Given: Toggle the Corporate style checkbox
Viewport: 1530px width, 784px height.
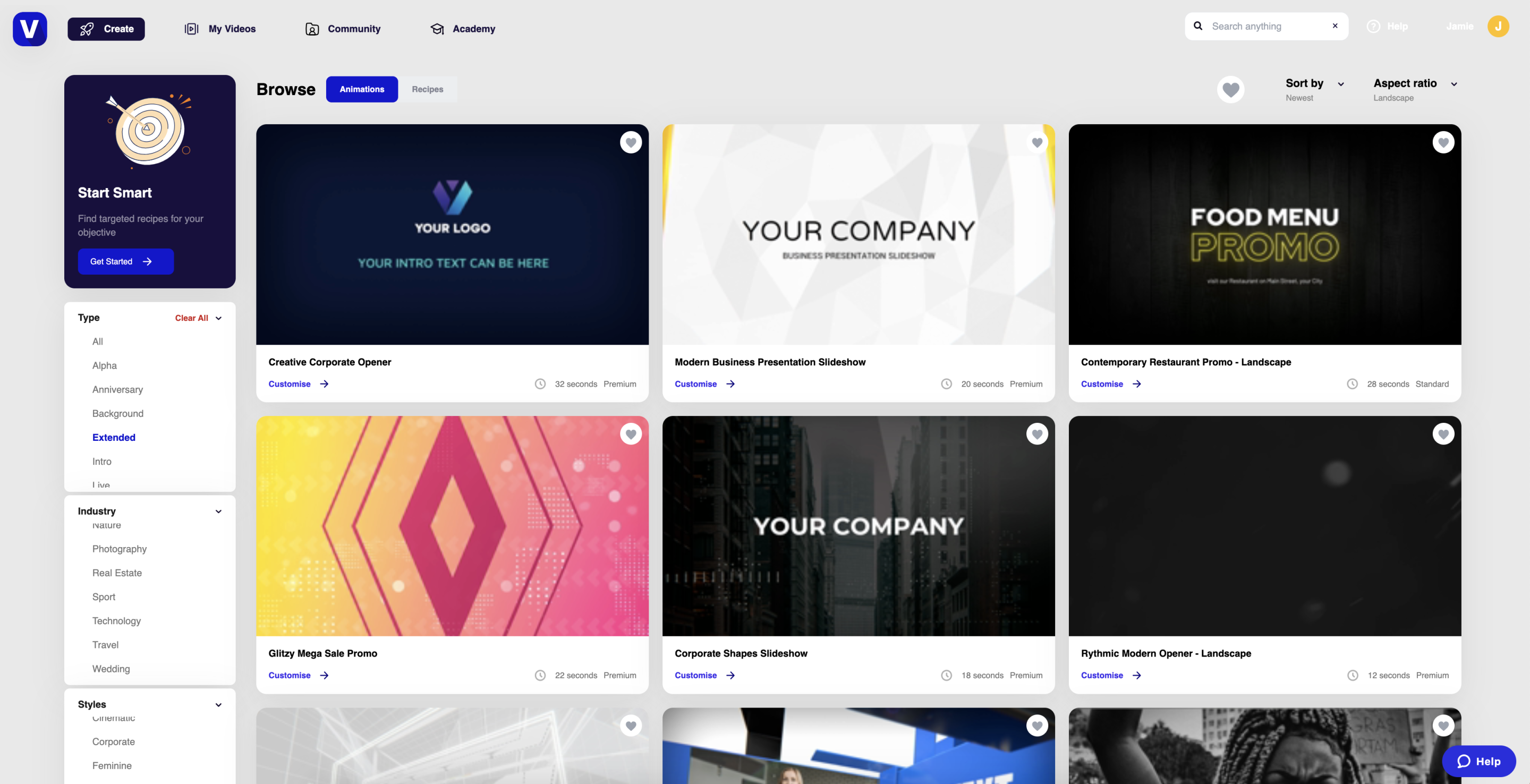Looking at the screenshot, I should click(113, 742).
